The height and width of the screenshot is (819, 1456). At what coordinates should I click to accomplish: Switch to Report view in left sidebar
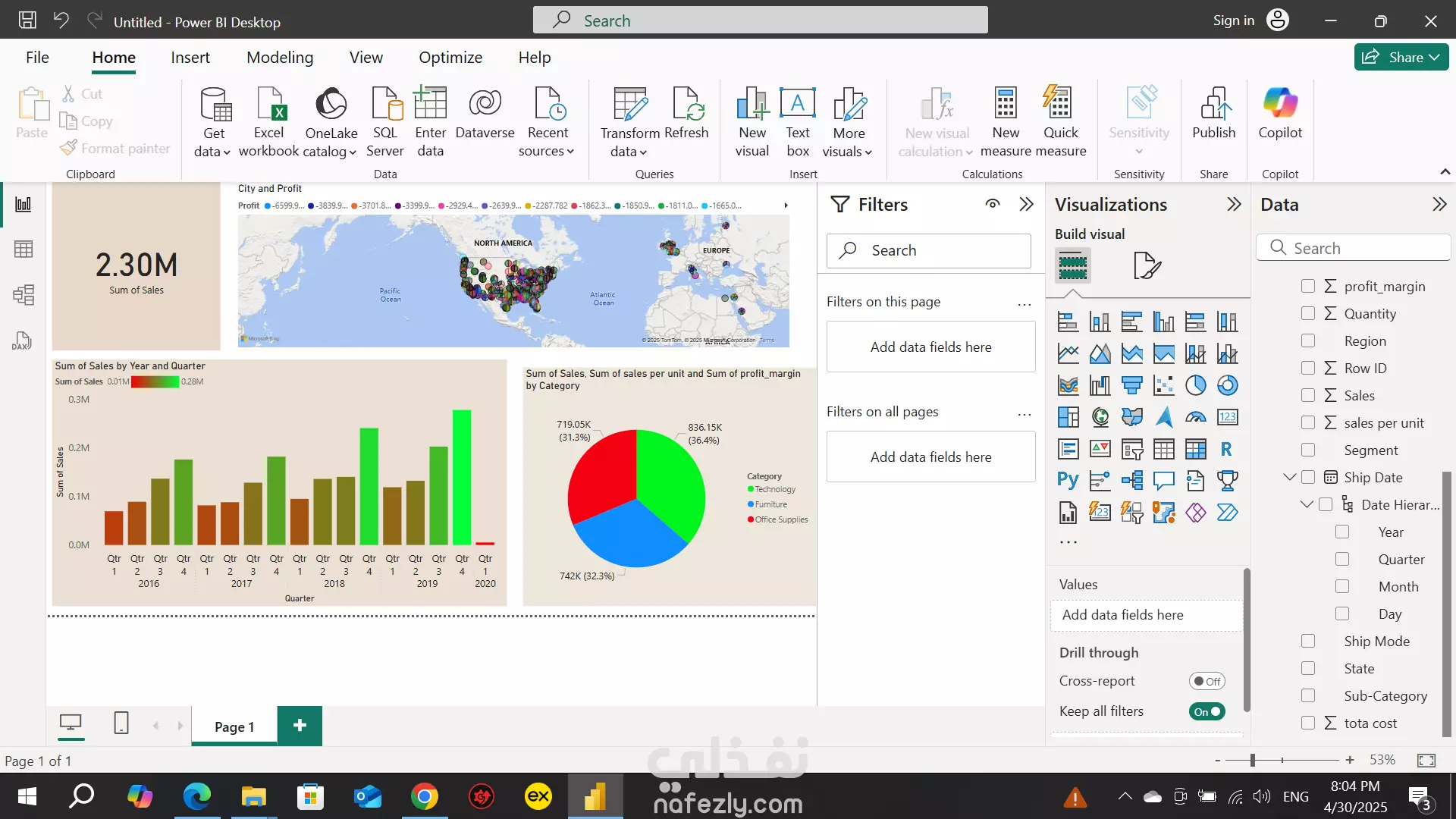(x=24, y=204)
